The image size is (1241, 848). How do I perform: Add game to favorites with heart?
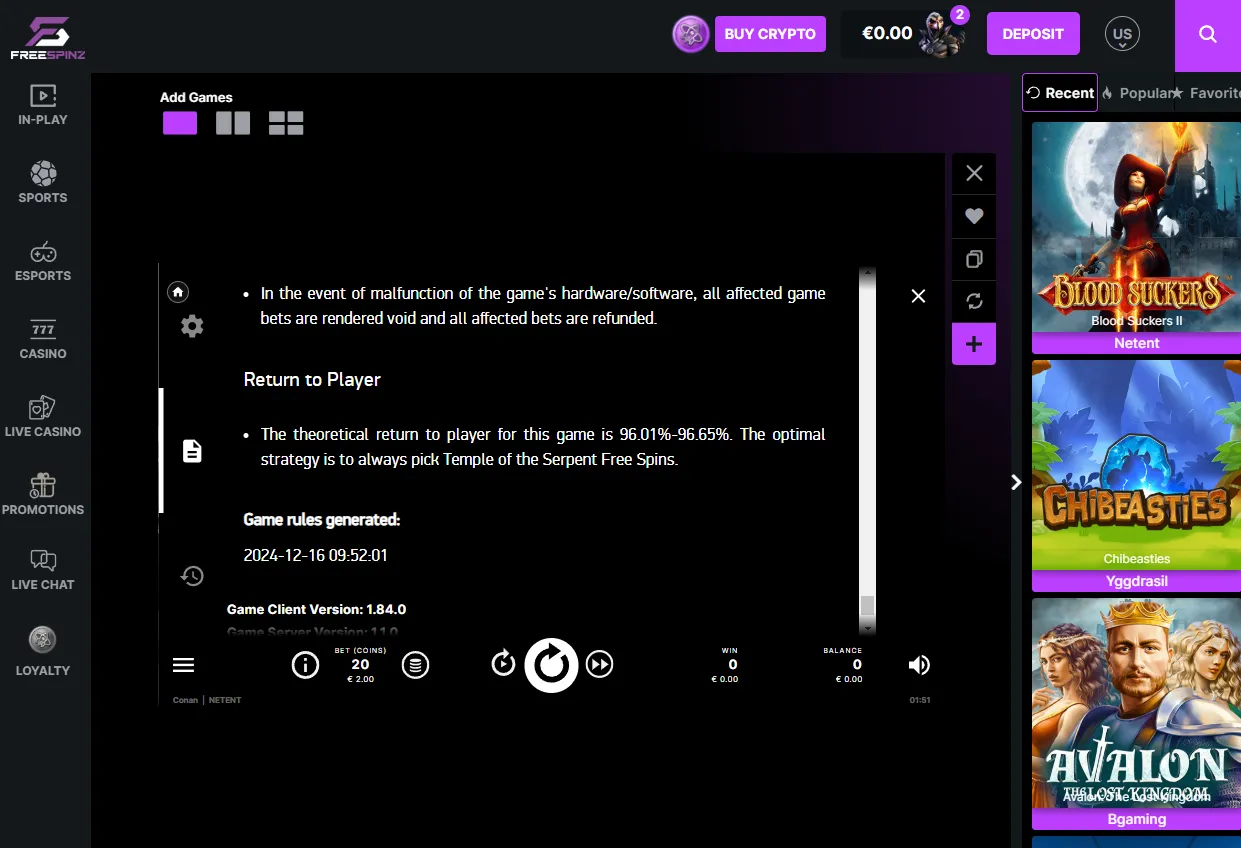[x=974, y=216]
